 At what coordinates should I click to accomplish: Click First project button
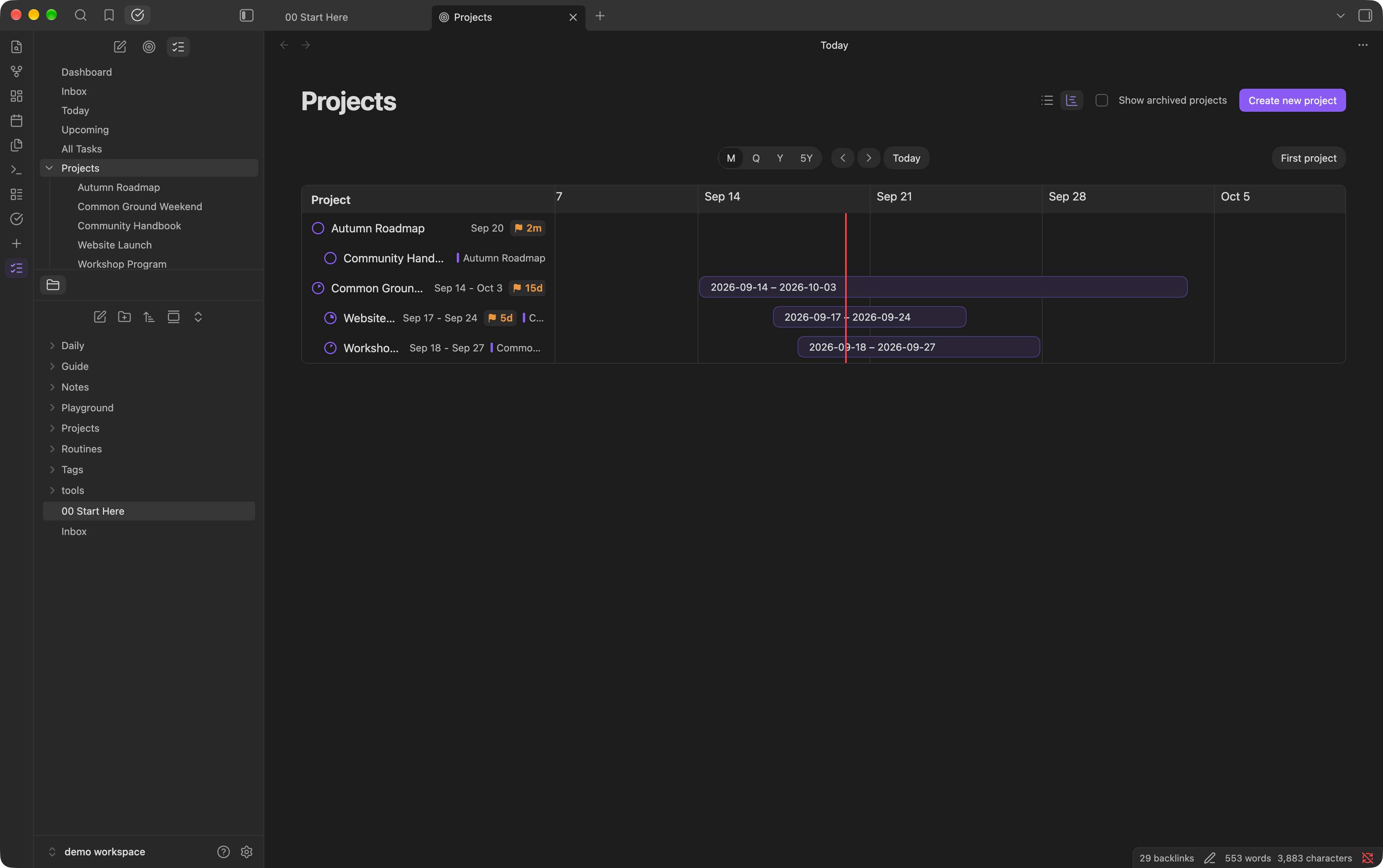[x=1308, y=159]
